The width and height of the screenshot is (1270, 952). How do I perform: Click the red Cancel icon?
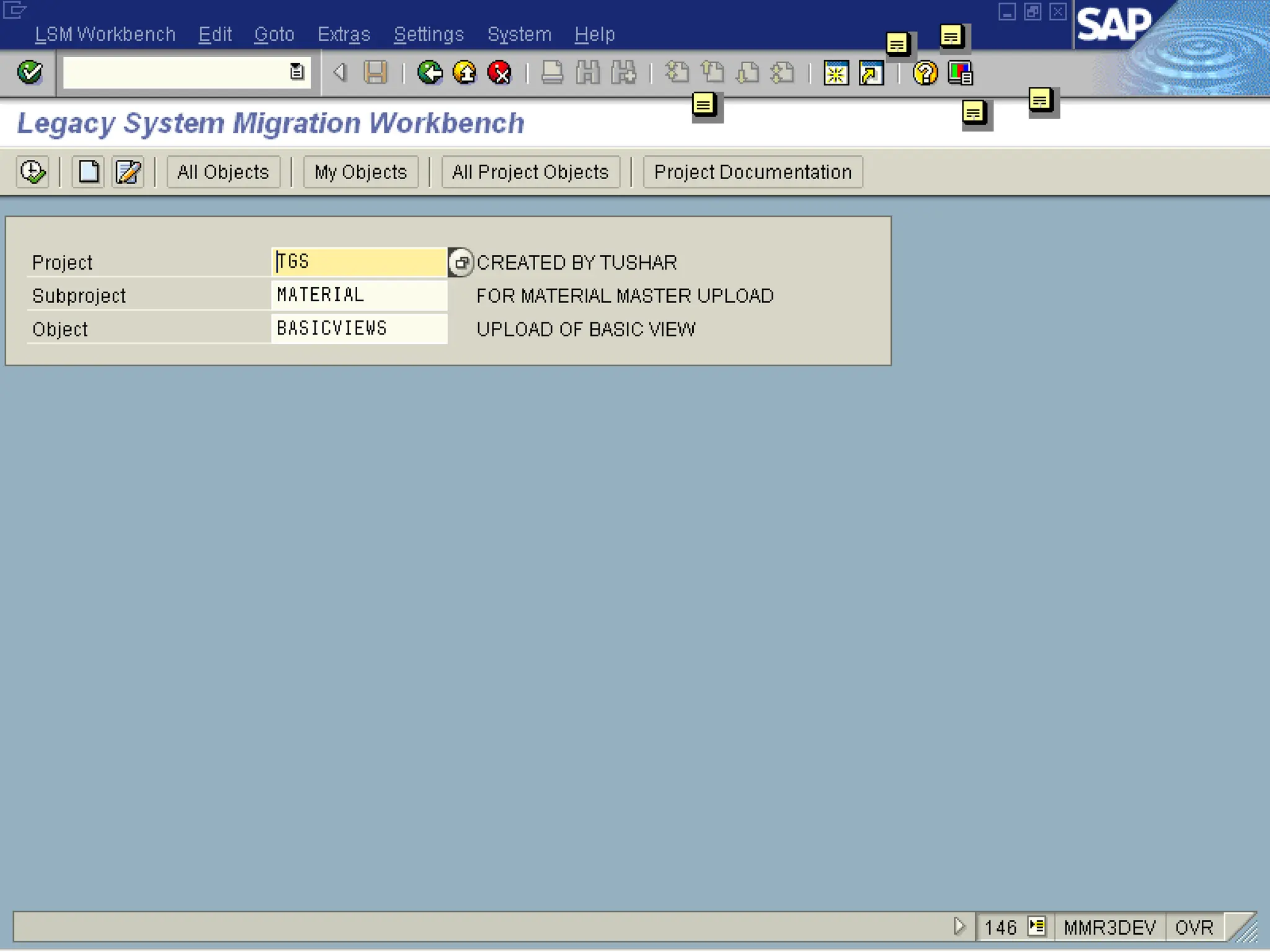pos(499,73)
